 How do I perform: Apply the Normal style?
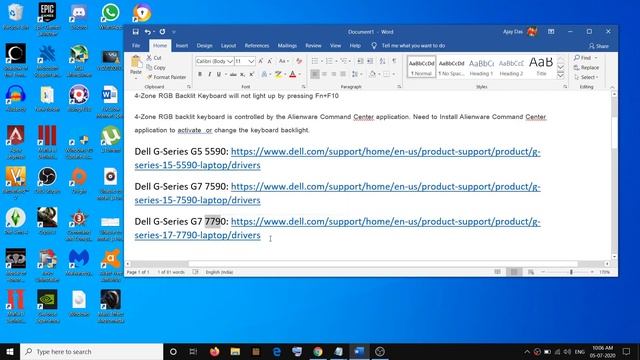421,67
